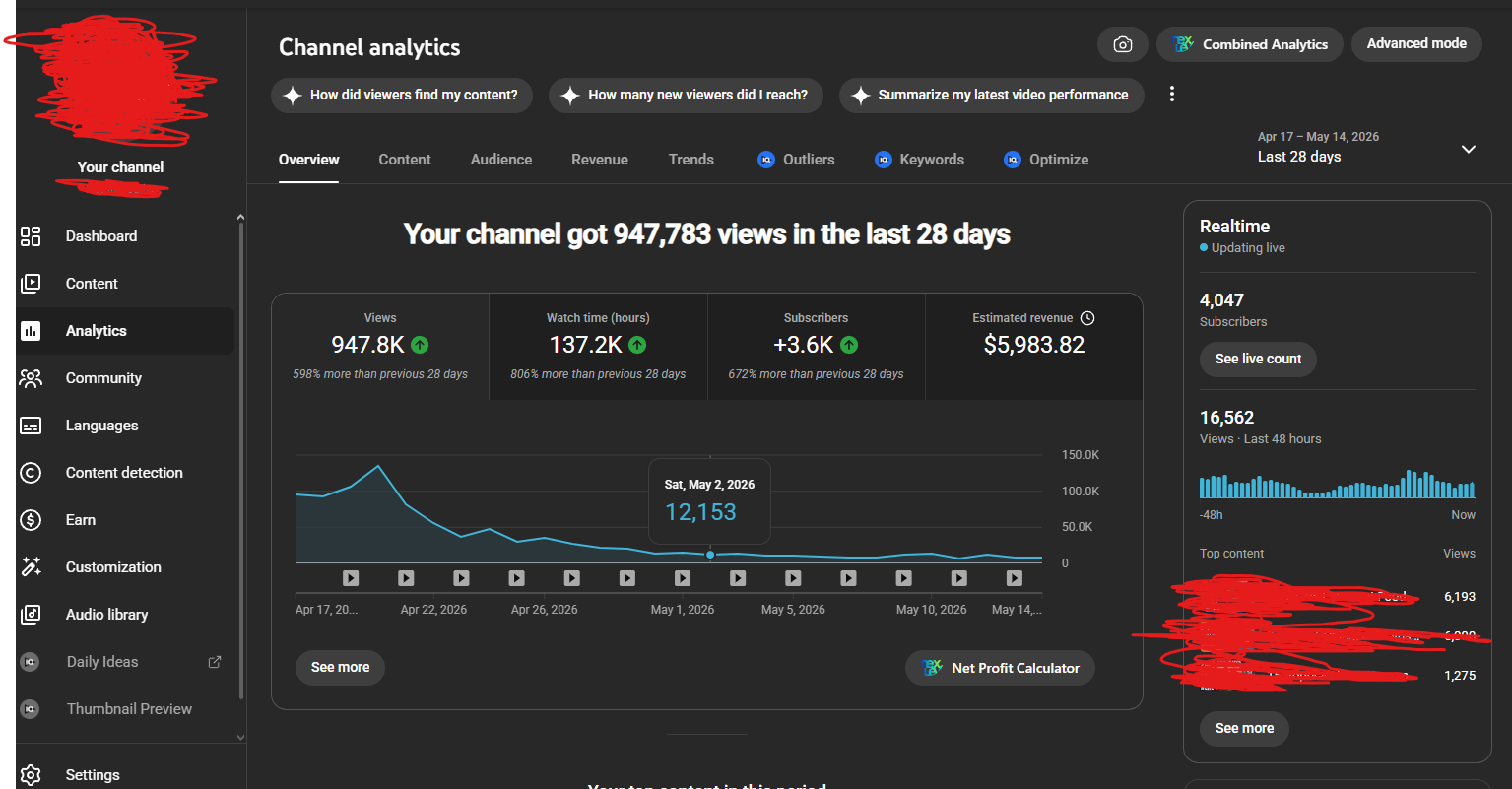This screenshot has height=789, width=1512.
Task: Open the Optimize tab
Action: 1046,160
